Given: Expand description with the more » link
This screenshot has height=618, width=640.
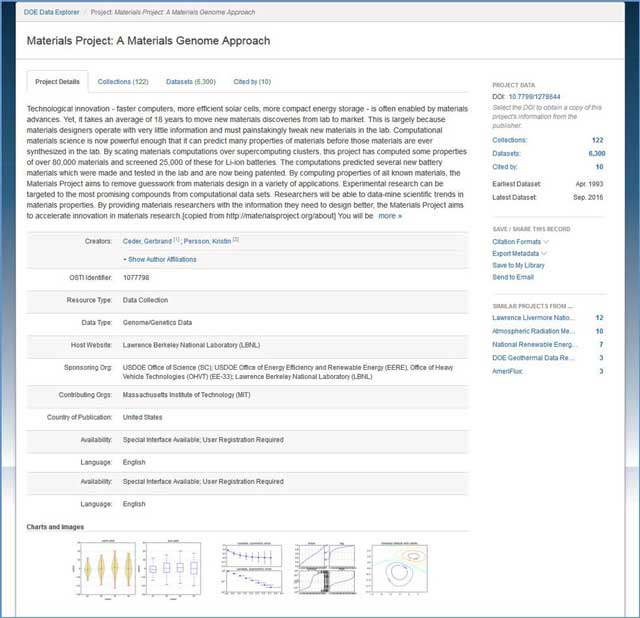Looking at the screenshot, I should pos(390,216).
